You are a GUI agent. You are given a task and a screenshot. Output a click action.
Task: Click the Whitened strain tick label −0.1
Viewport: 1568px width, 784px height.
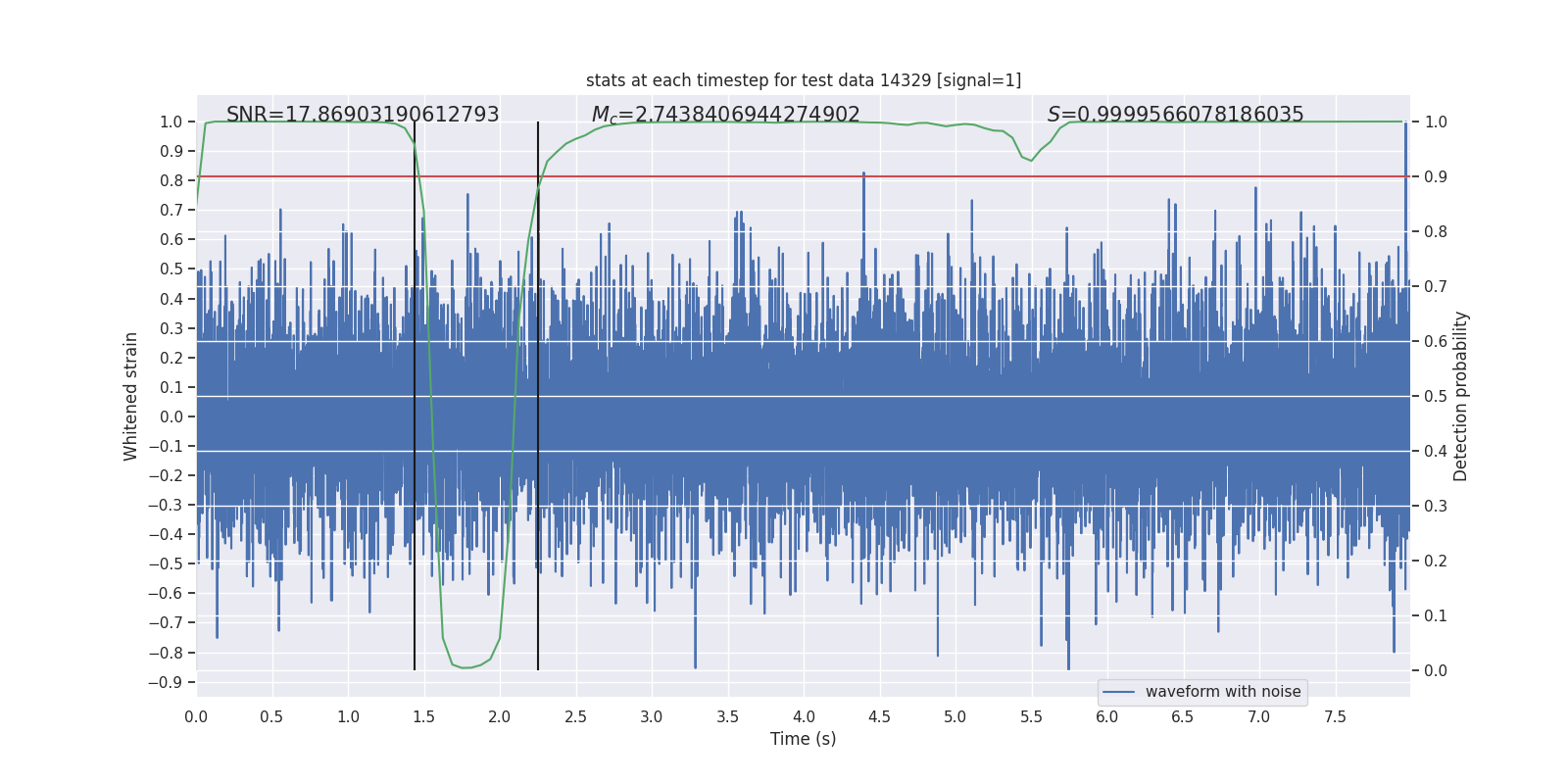click(167, 446)
